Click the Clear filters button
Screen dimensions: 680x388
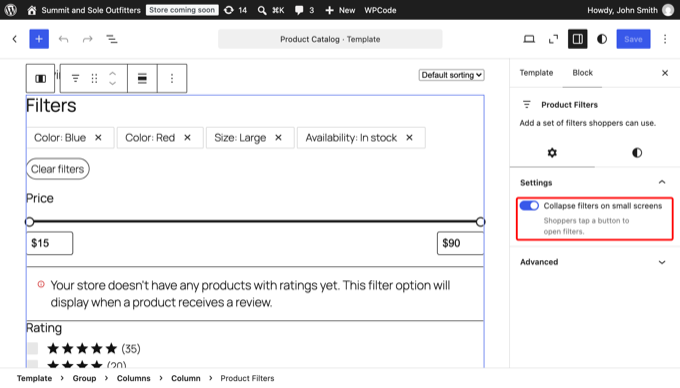[58, 169]
